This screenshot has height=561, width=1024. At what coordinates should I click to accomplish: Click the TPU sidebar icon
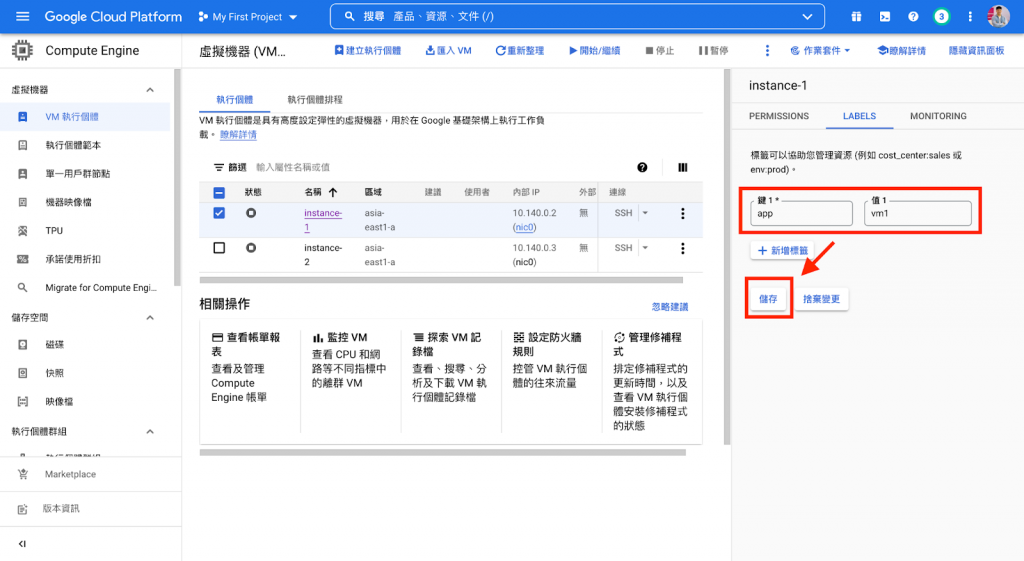point(23,231)
